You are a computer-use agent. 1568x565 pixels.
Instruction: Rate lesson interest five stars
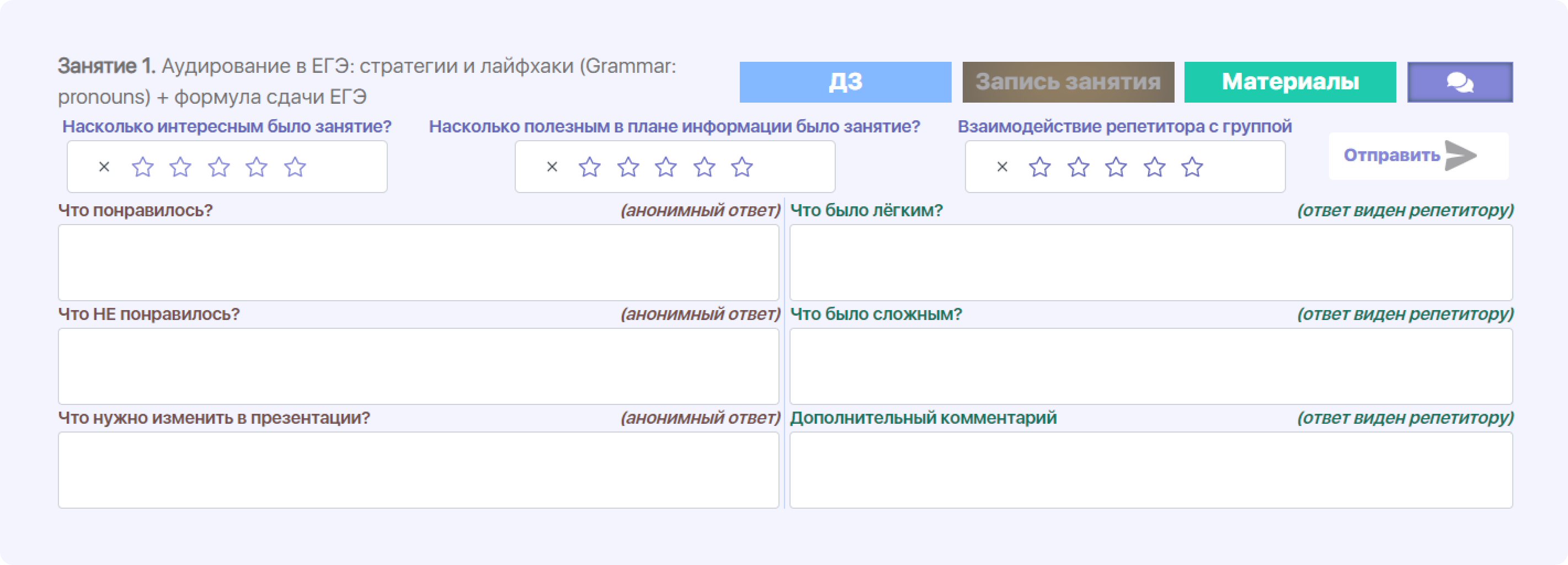[295, 167]
